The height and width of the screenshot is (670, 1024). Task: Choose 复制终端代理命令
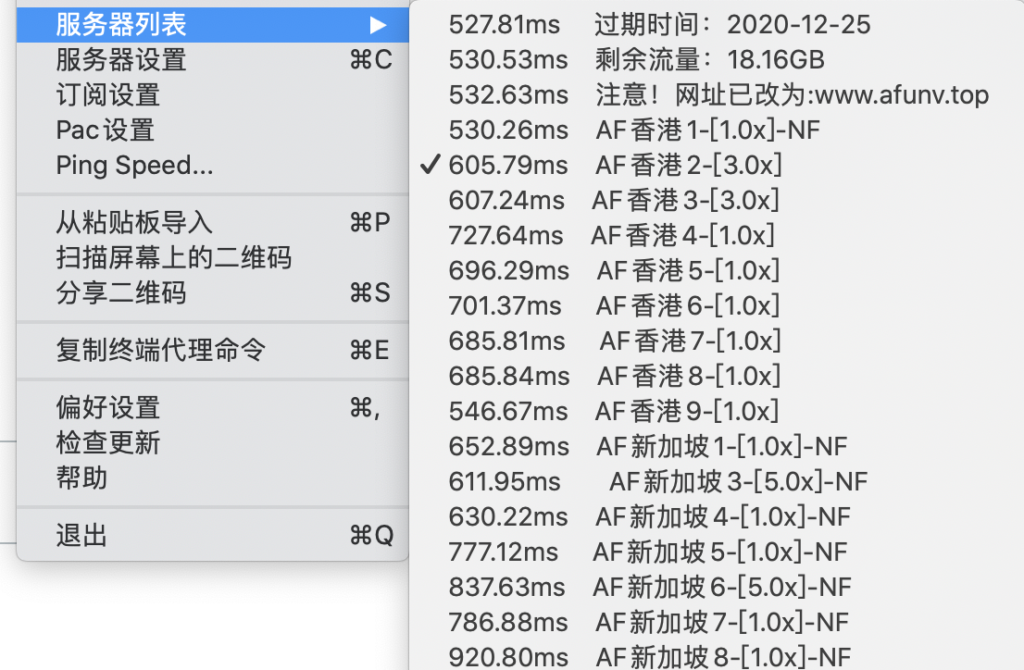click(213, 351)
